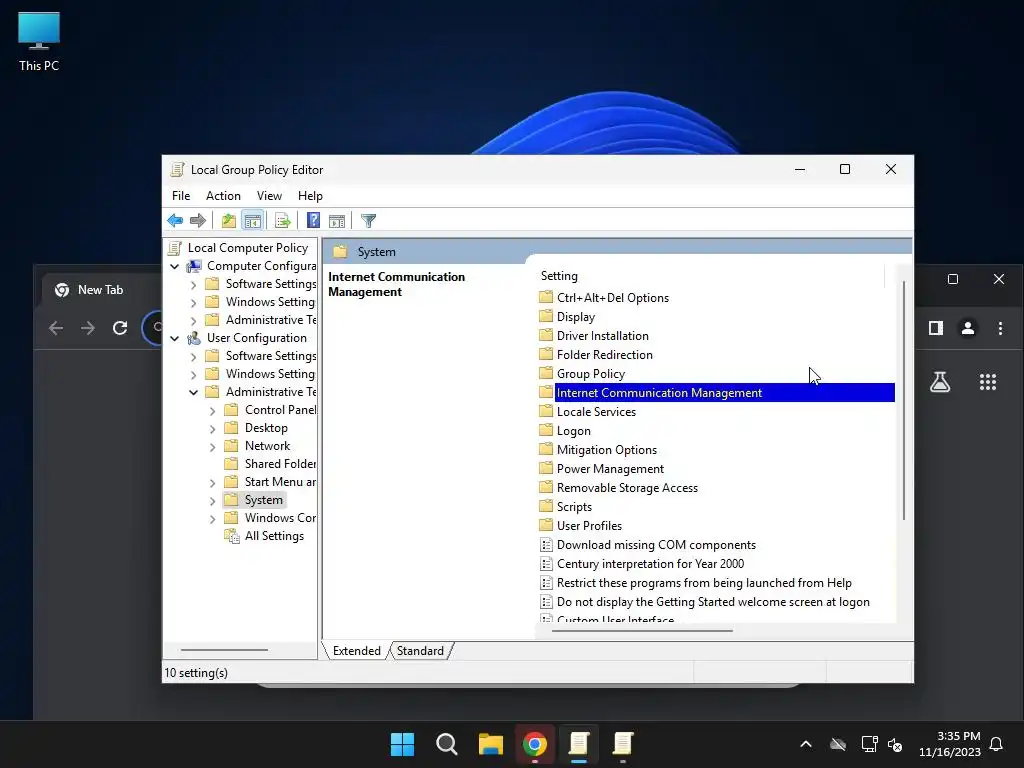The height and width of the screenshot is (768, 1024).
Task: Select Restrict programs launched from Help setting
Action: click(x=703, y=583)
